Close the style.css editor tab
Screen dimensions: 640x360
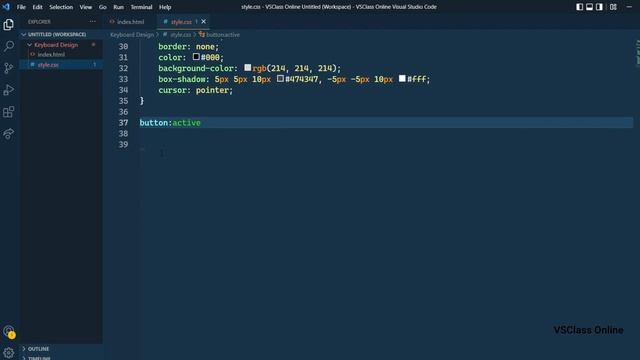(x=204, y=22)
